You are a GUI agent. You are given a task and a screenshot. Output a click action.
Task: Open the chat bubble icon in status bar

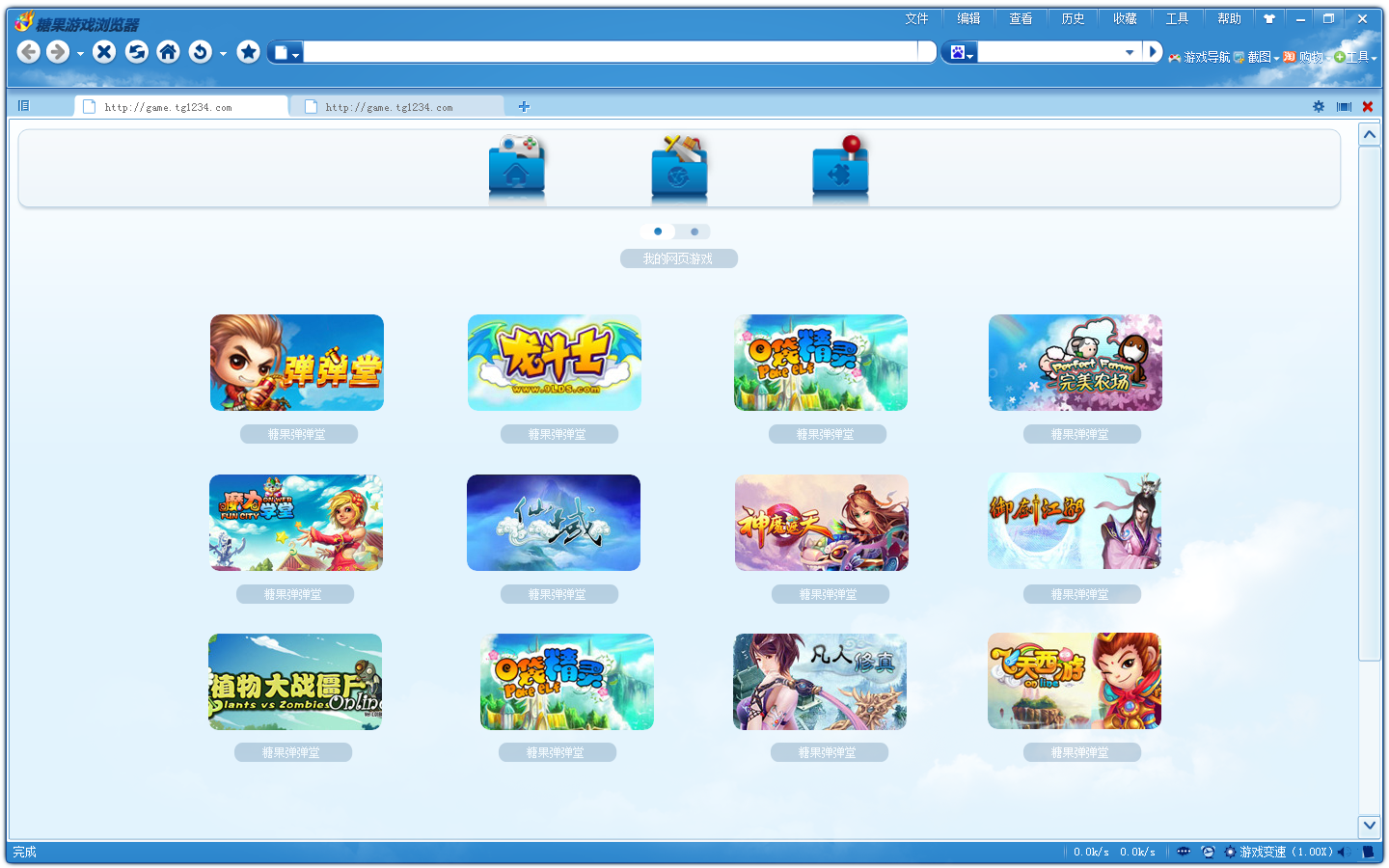[1184, 852]
